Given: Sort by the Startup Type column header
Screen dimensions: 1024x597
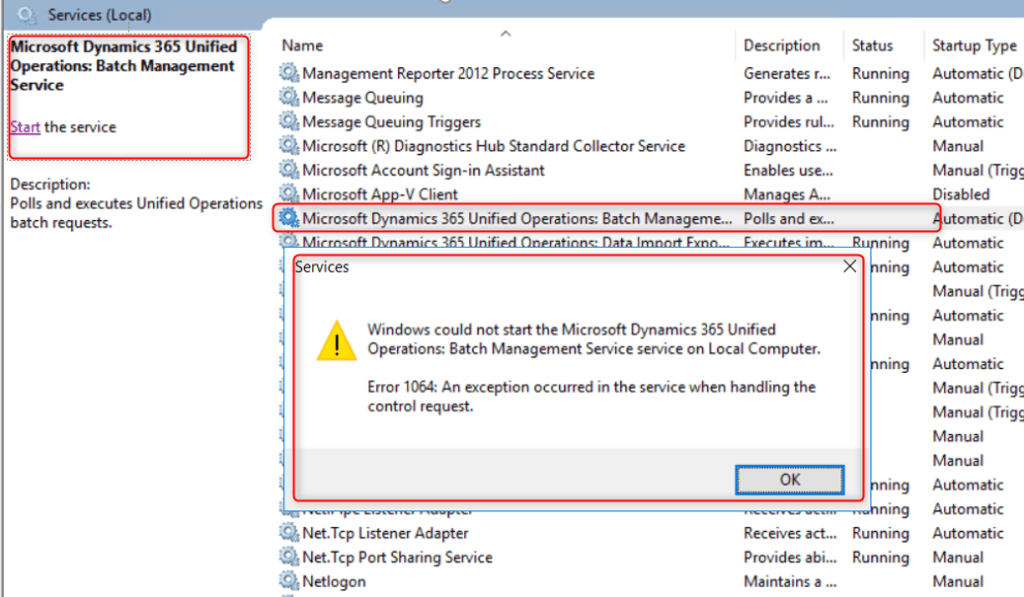Looking at the screenshot, I should 974,46.
